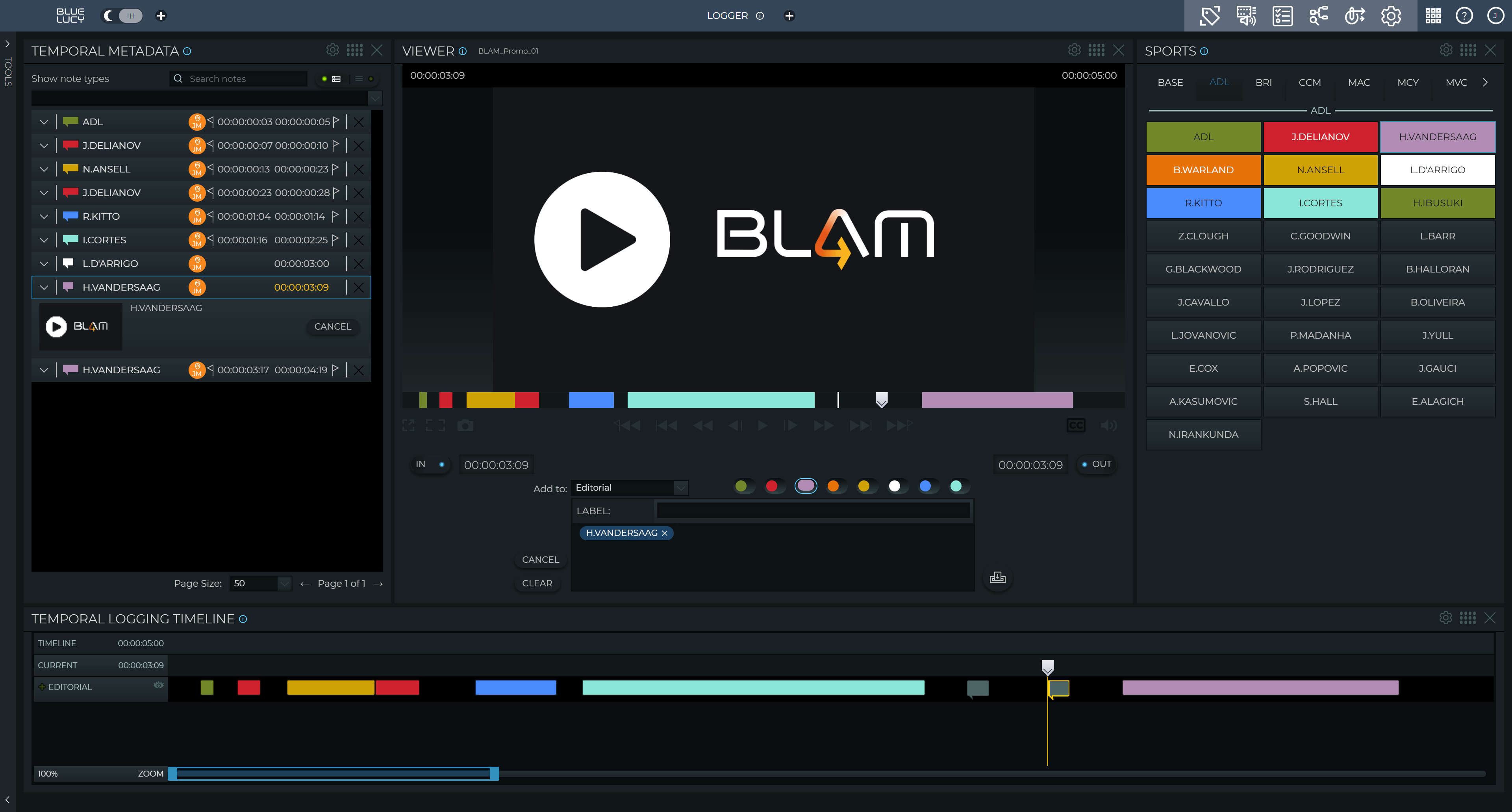Click the B.WARLAND player button
The width and height of the screenshot is (1512, 812).
click(1203, 170)
